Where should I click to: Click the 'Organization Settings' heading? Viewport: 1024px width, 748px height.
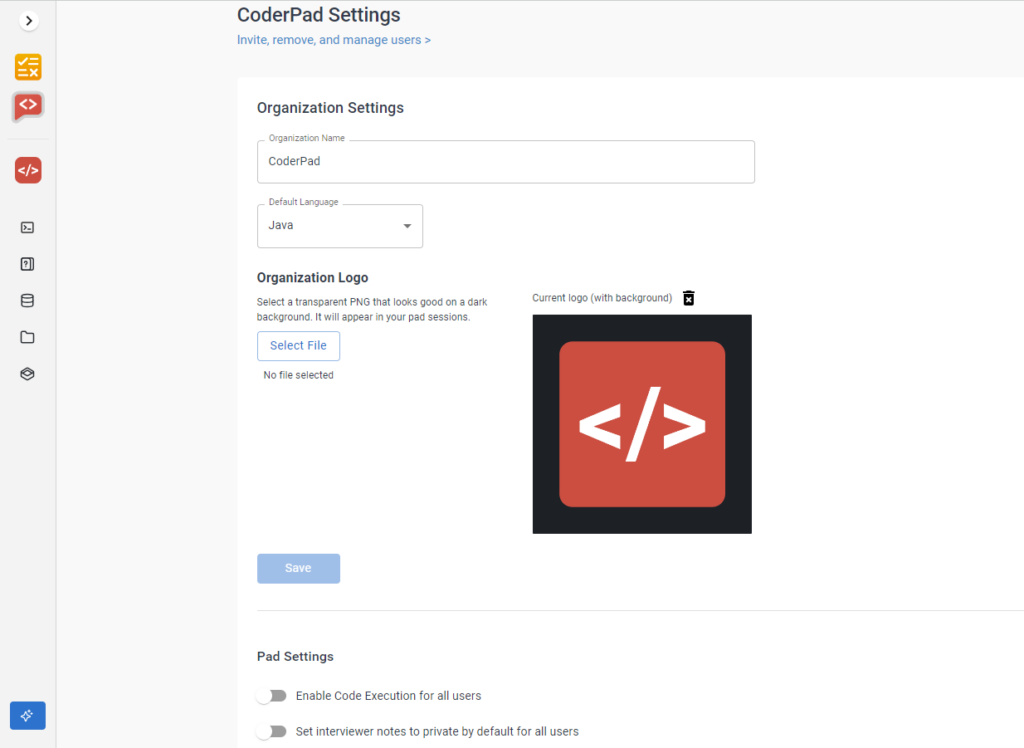click(330, 108)
